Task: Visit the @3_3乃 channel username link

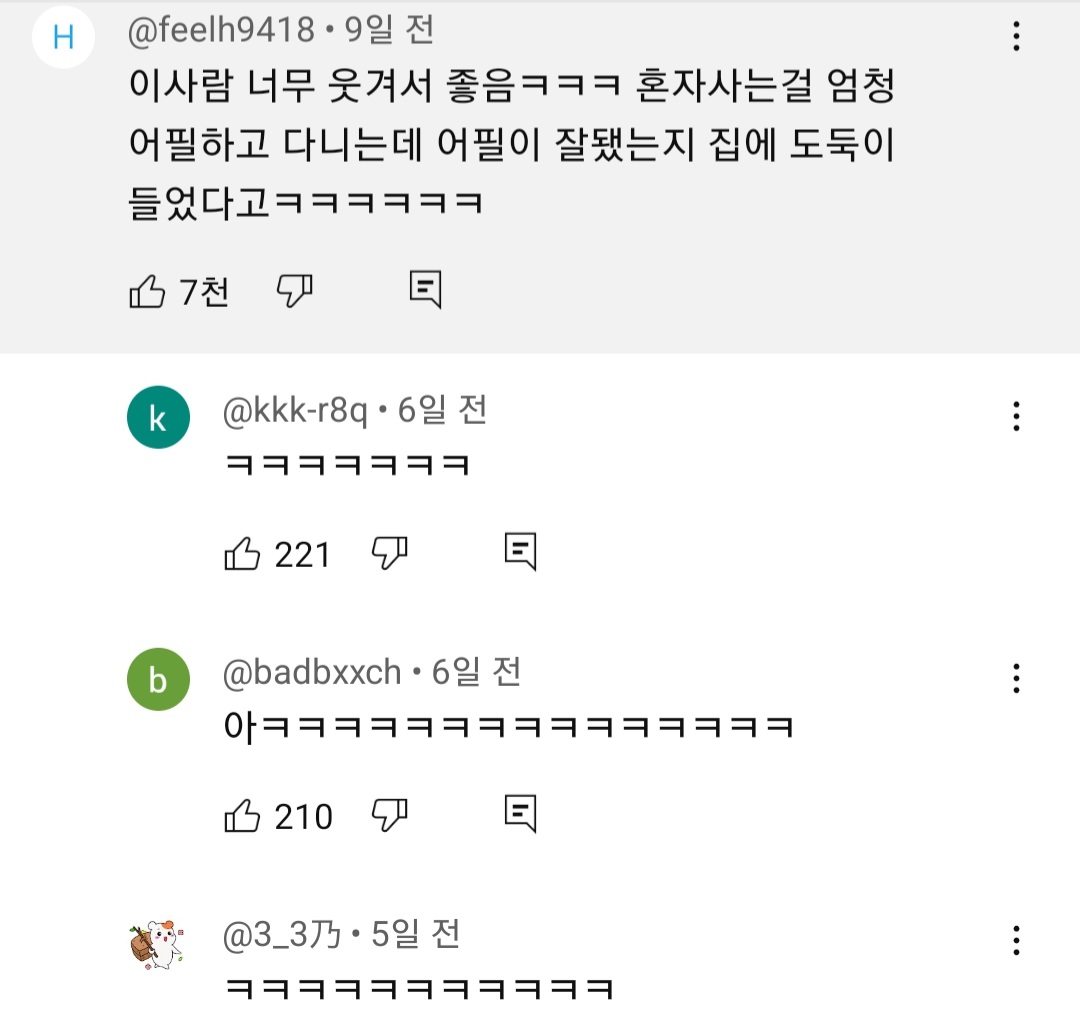Action: click(x=281, y=935)
